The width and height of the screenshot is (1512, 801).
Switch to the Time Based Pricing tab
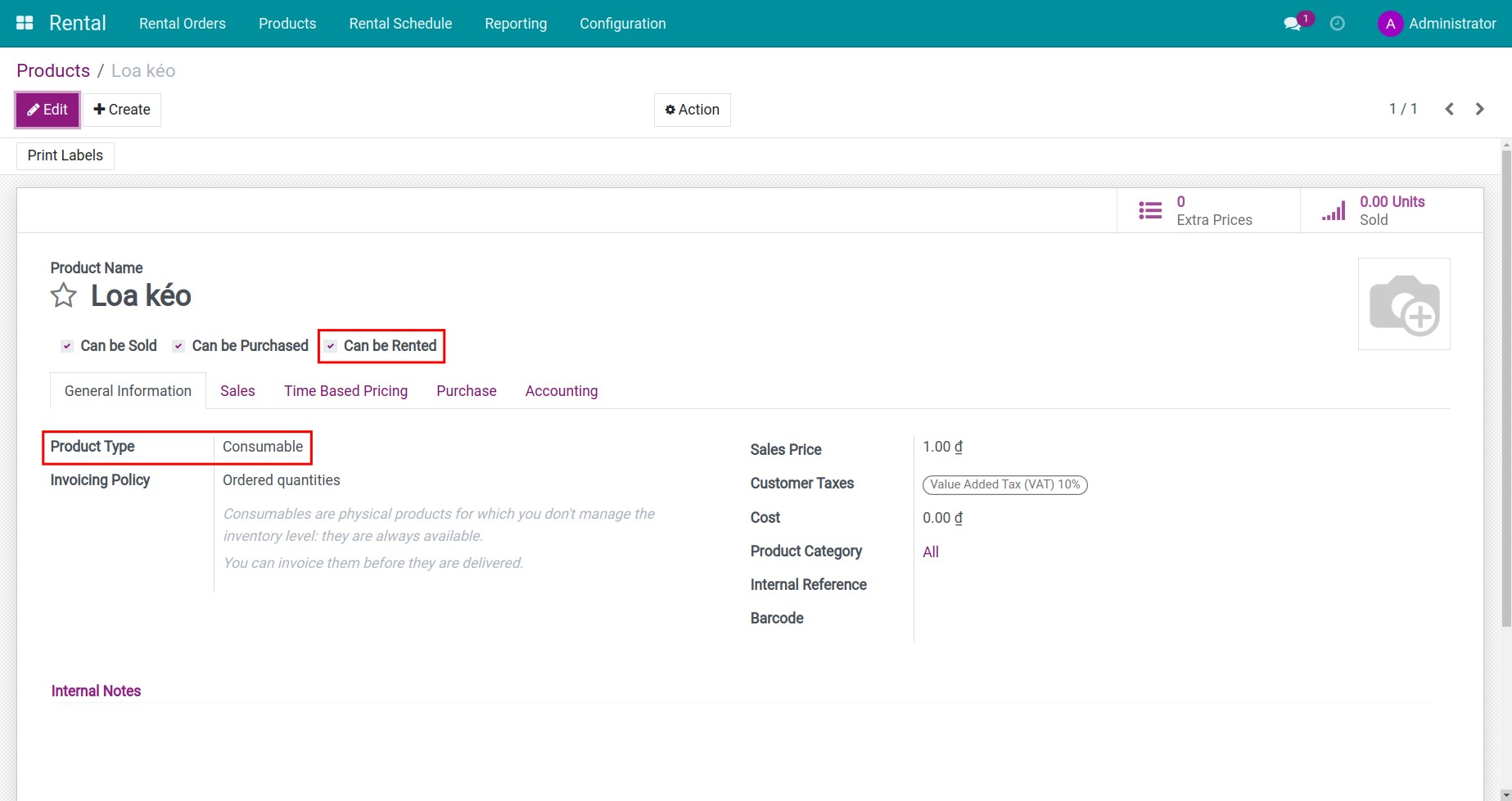345,390
